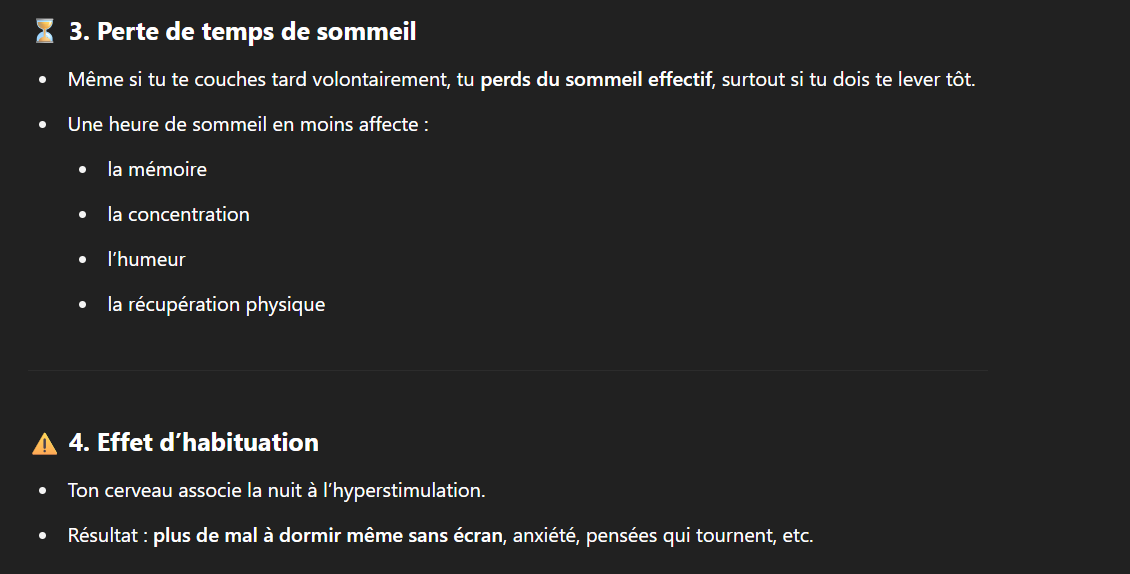This screenshot has height=574, width=1130.
Task: Click the horizontal divider between sections
Action: coord(508,371)
